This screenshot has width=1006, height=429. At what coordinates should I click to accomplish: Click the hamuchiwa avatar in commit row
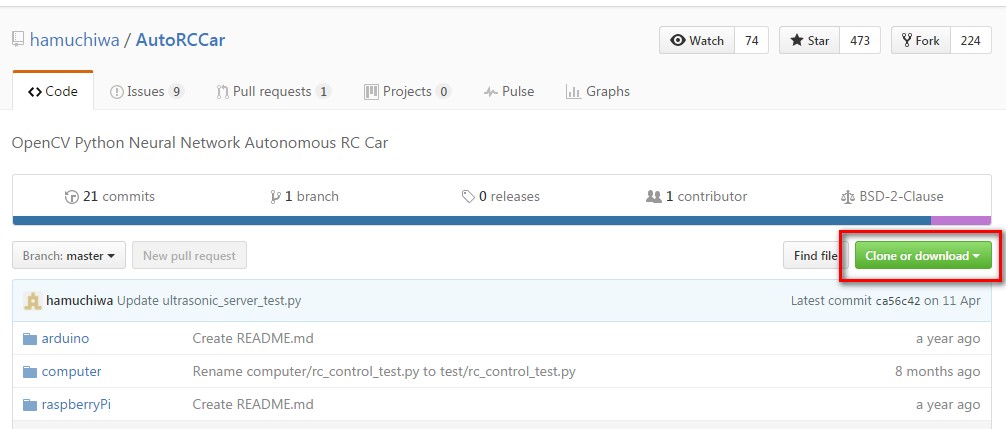[x=33, y=300]
